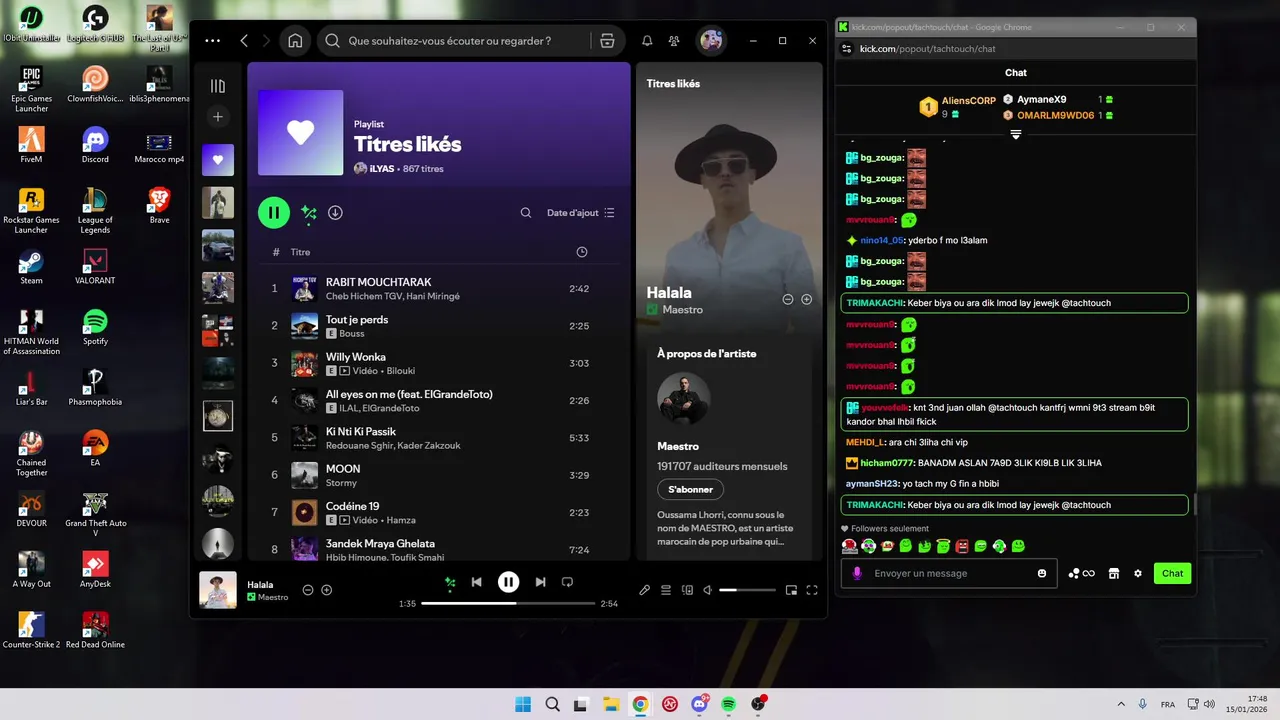Image resolution: width=1280 pixels, height=720 pixels.
Task: Open the artist link Stormy
Action: click(x=341, y=483)
